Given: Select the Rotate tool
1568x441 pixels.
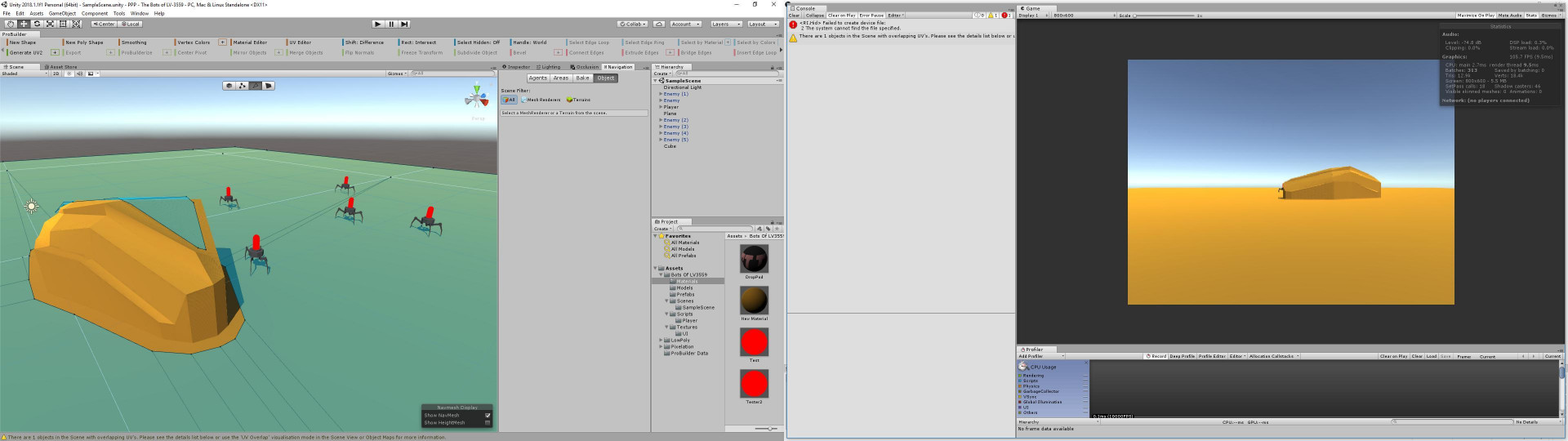Looking at the screenshot, I should pyautogui.click(x=37, y=24).
